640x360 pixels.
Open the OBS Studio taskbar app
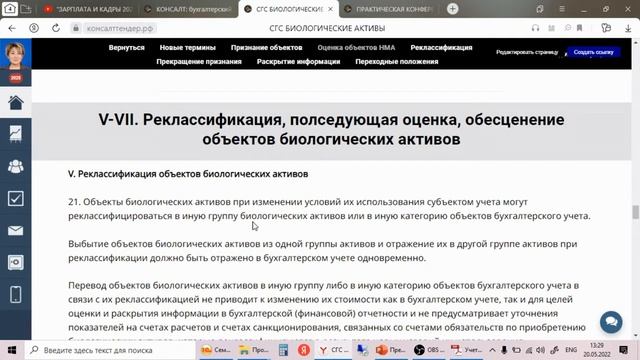point(429,350)
